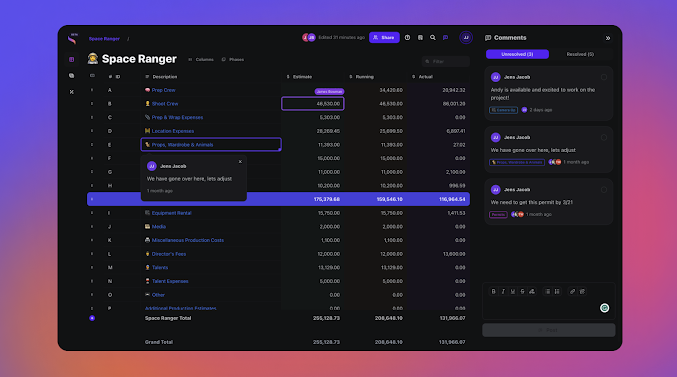This screenshot has height=377, width=677.
Task: Click the Actual column header
Action: coord(422,77)
